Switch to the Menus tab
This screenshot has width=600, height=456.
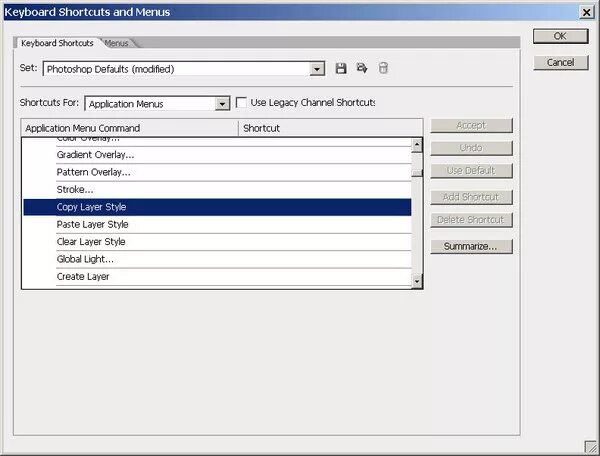click(x=117, y=43)
